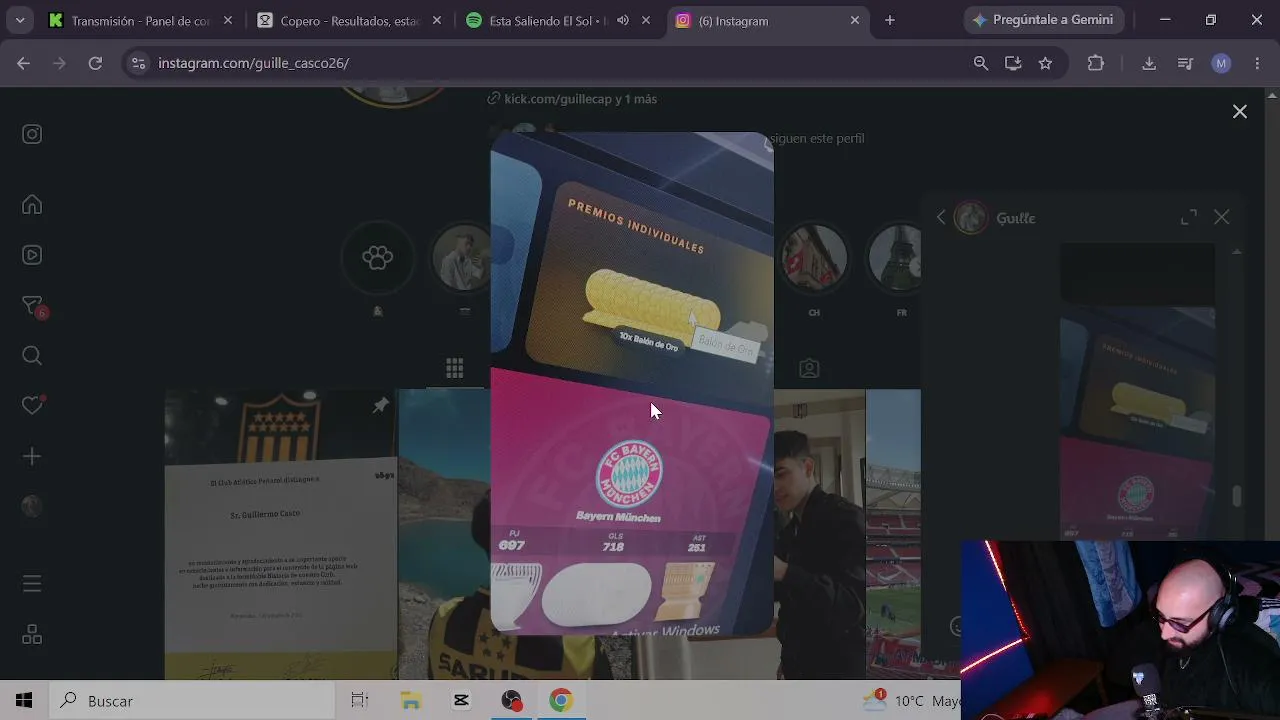
Task: Open the Windows Start menu
Action: (24, 701)
